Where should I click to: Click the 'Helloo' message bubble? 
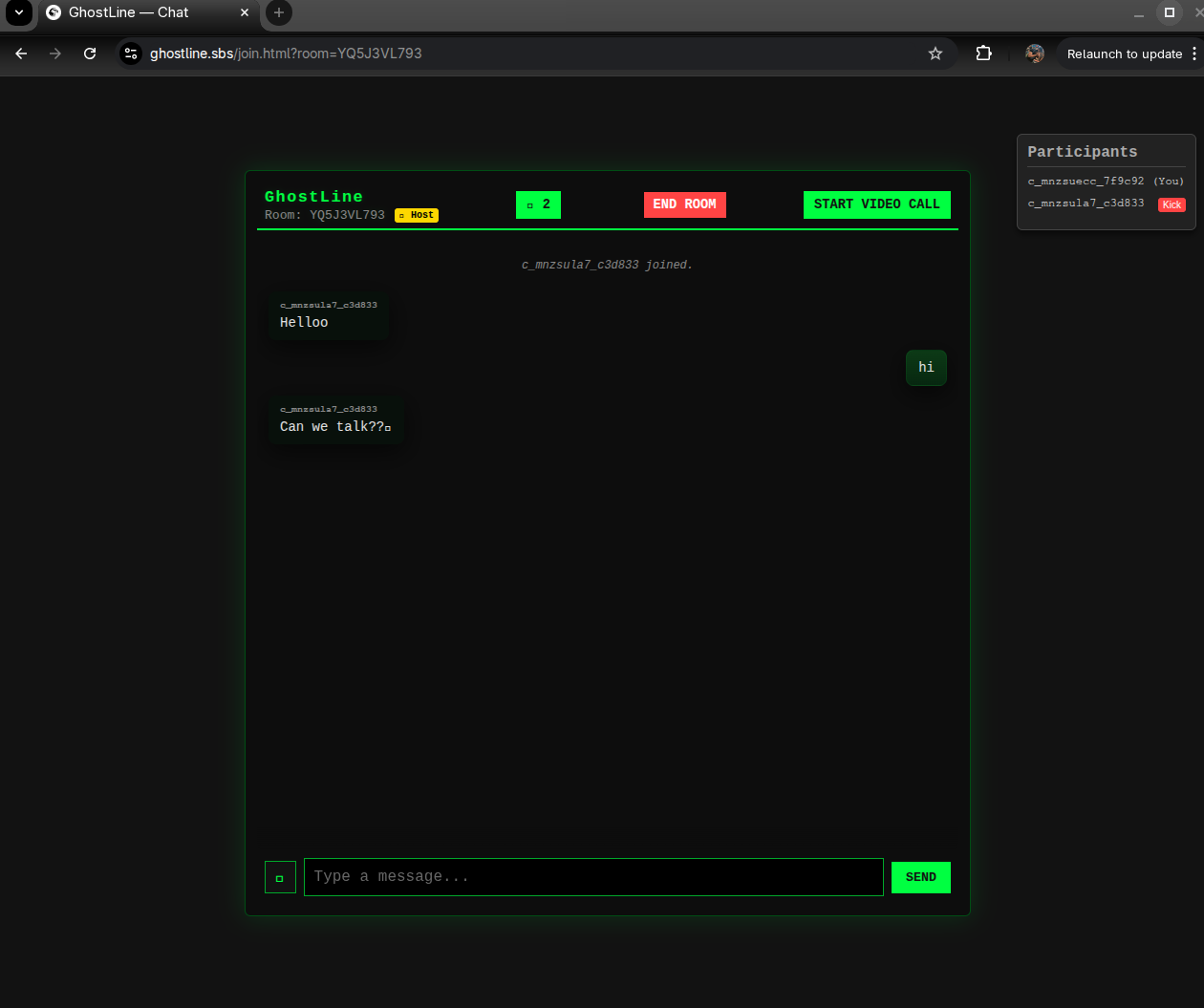click(x=330, y=315)
